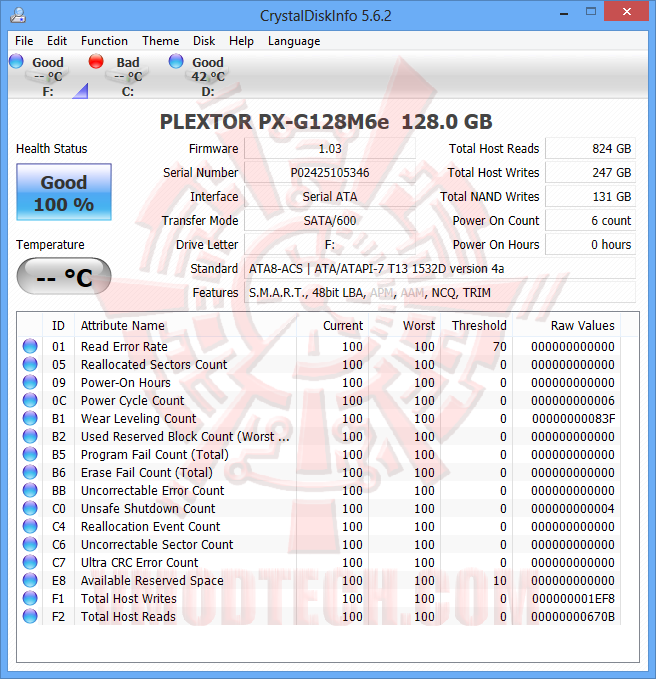Click raw value 000000000004 for Unsafe Shutdown Count

coord(573,509)
